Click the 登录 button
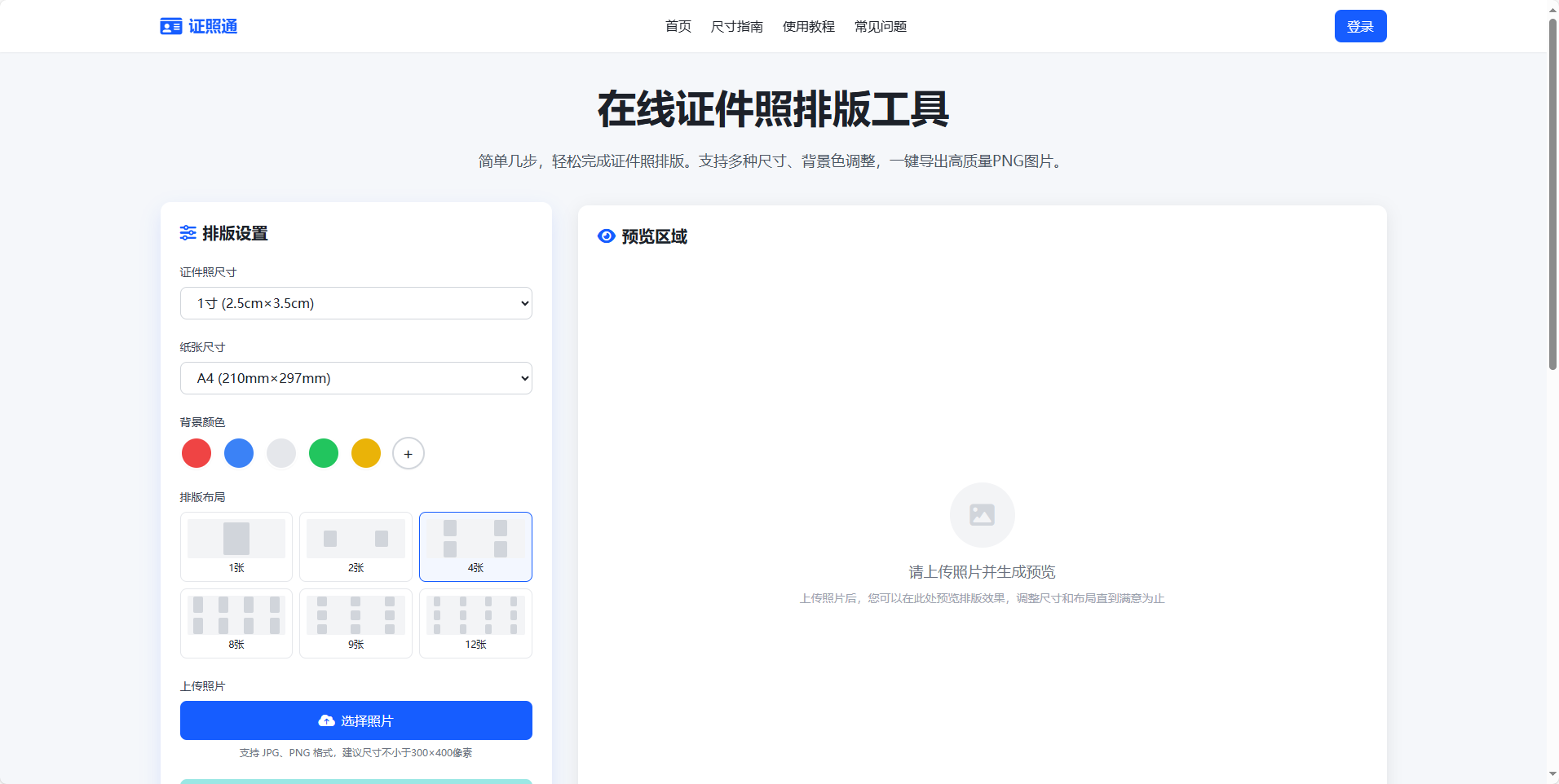Screen dimensions: 1559x784 coord(1361,26)
